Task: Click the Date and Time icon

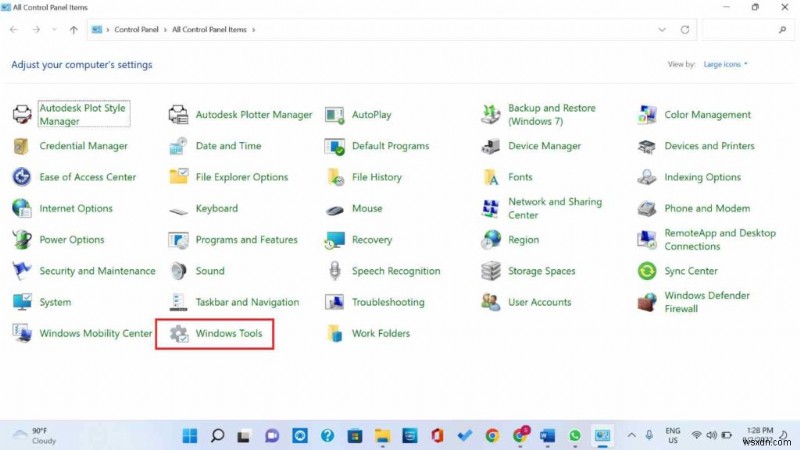Action: pyautogui.click(x=178, y=146)
